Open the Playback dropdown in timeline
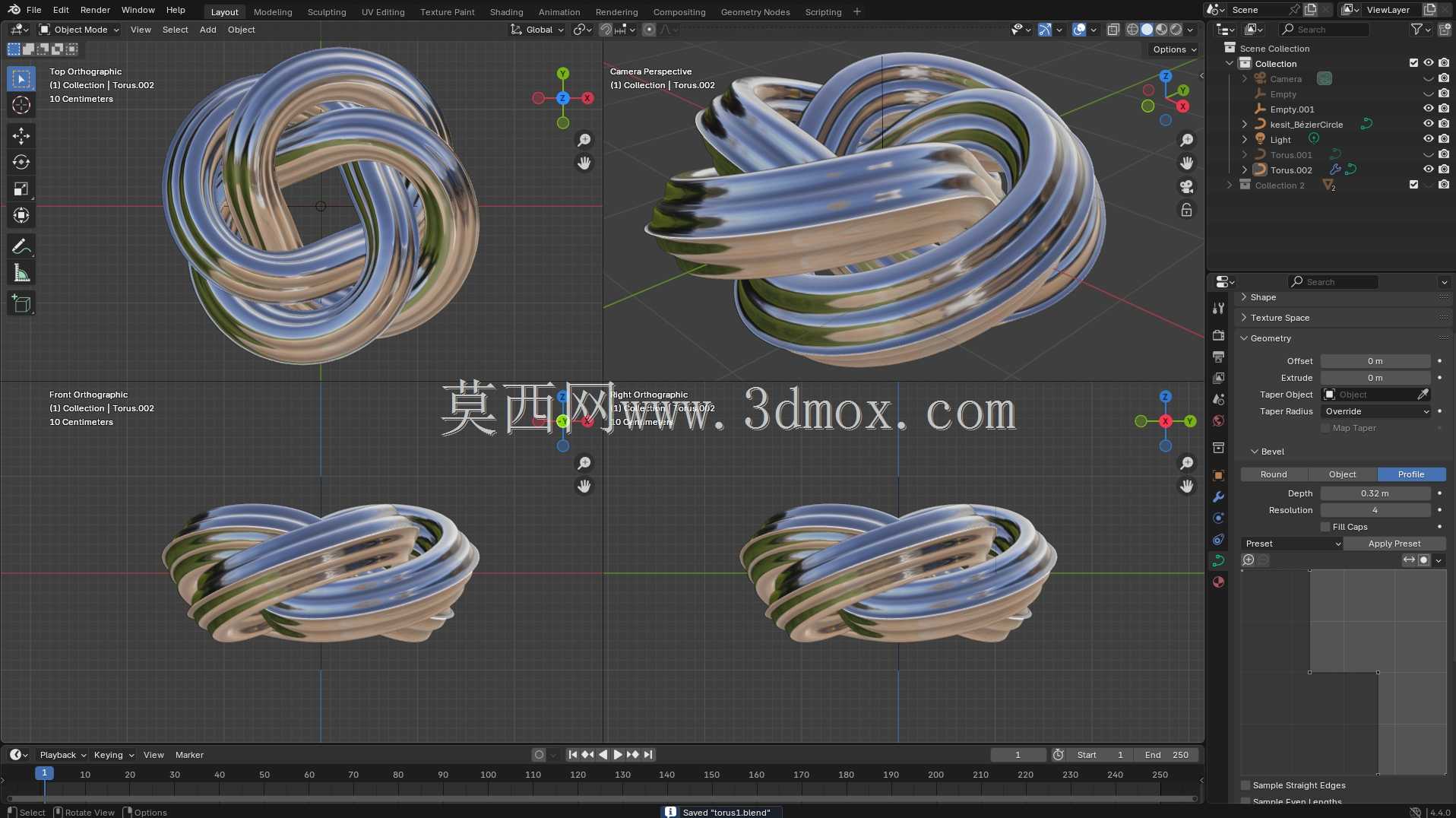The height and width of the screenshot is (818, 1456). [62, 755]
